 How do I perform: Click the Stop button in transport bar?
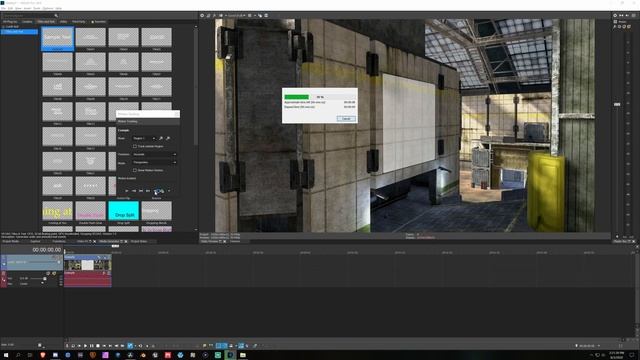pos(98,346)
